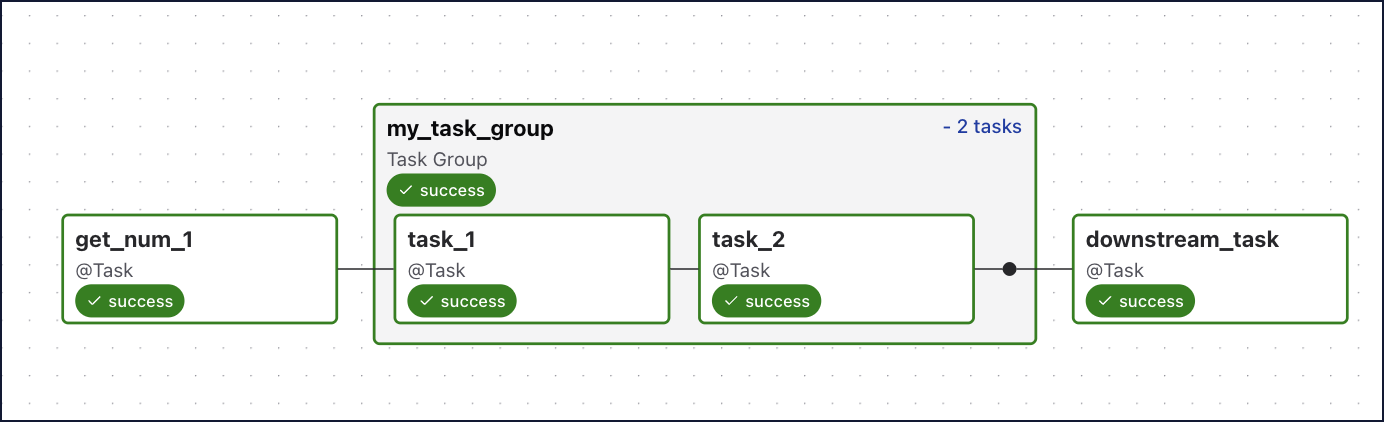The height and width of the screenshot is (422, 1384).
Task: Click the checkmark icon in task_1's success badge
Action: point(425,301)
